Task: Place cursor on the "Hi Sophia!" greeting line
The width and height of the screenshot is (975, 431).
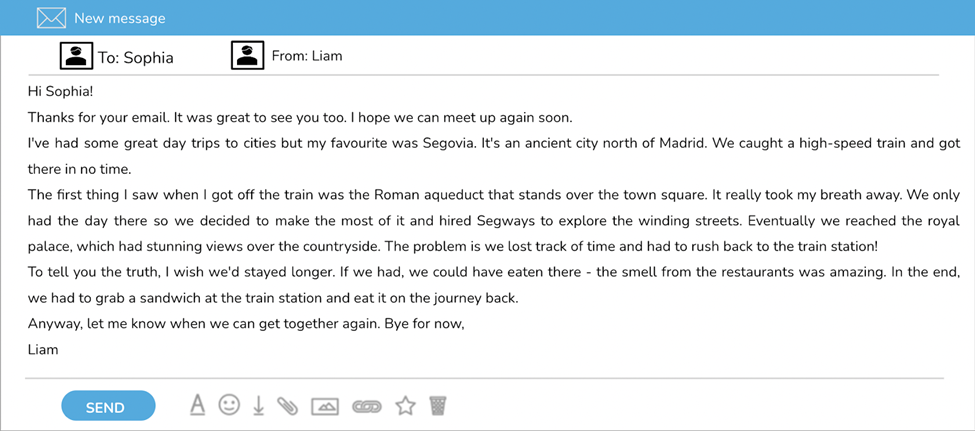Action: click(x=60, y=91)
